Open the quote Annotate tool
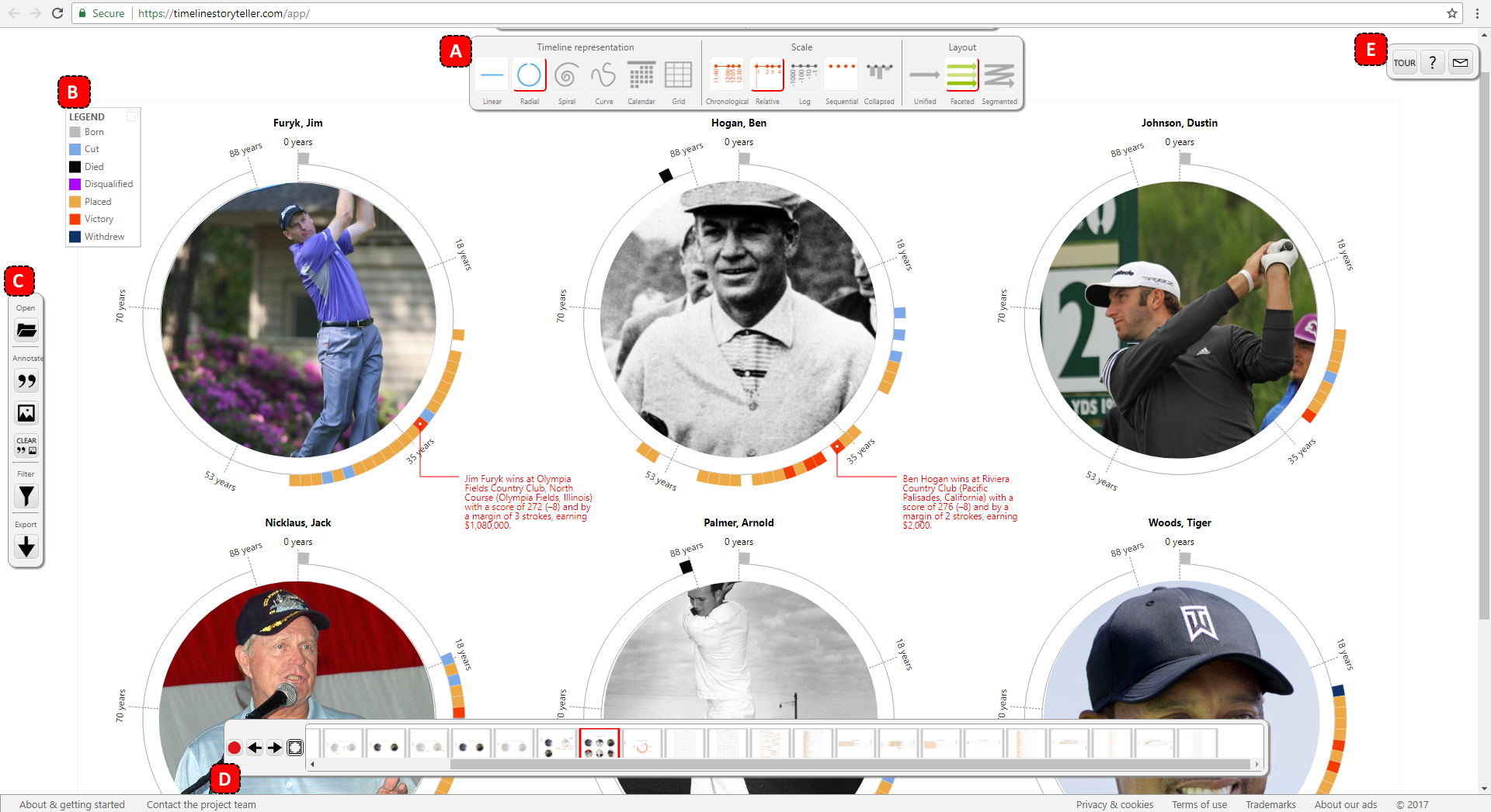The image size is (1491, 812). [x=26, y=381]
